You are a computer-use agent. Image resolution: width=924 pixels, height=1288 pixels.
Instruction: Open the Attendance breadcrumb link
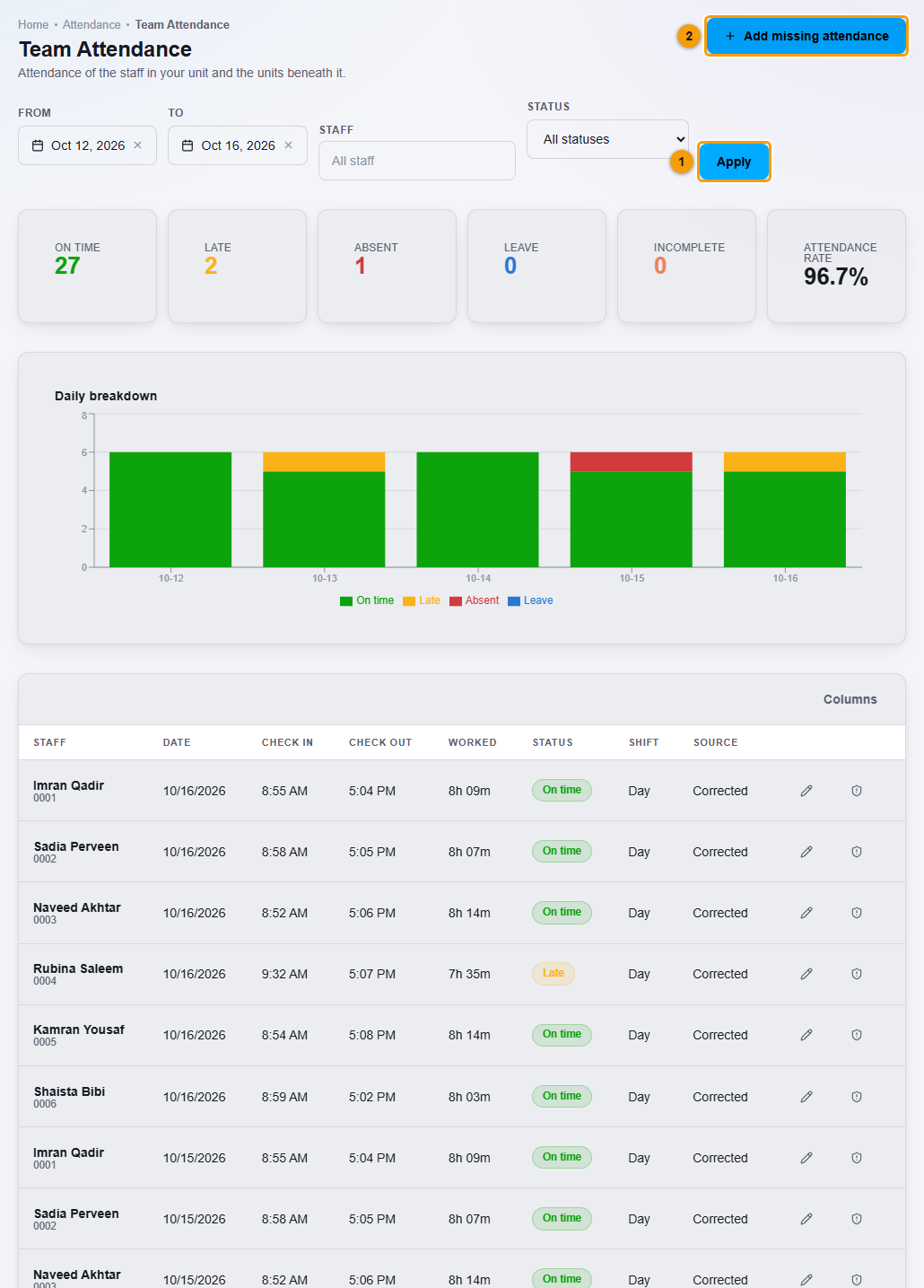click(92, 25)
